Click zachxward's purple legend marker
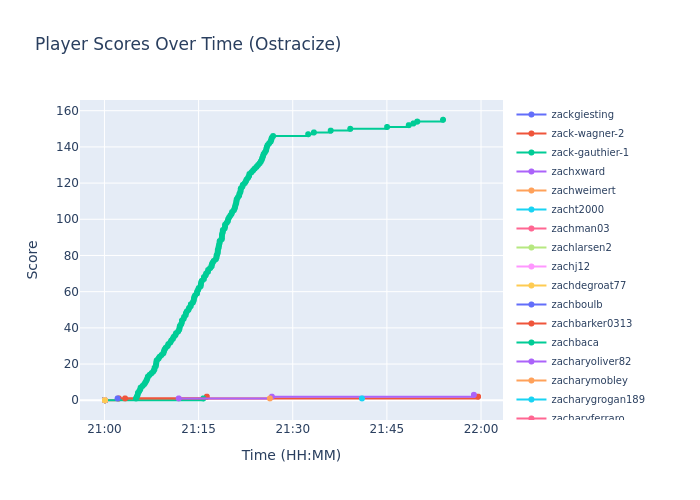The width and height of the screenshot is (700, 500). [x=531, y=172]
